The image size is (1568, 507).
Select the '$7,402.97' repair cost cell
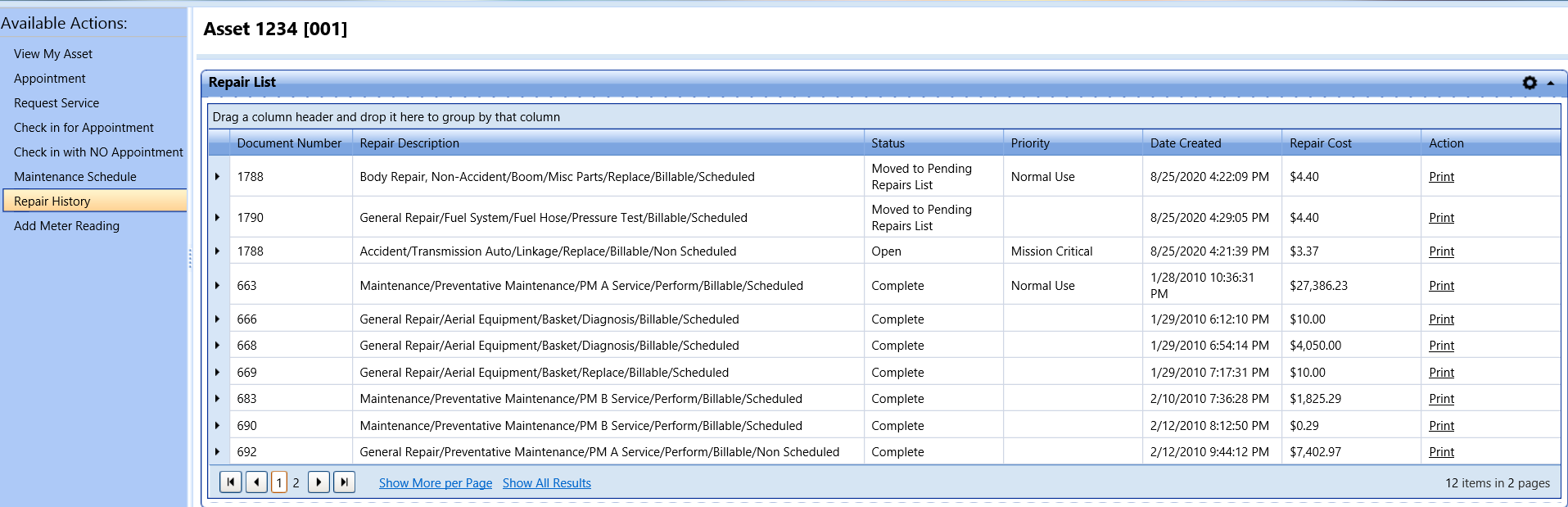point(1351,452)
